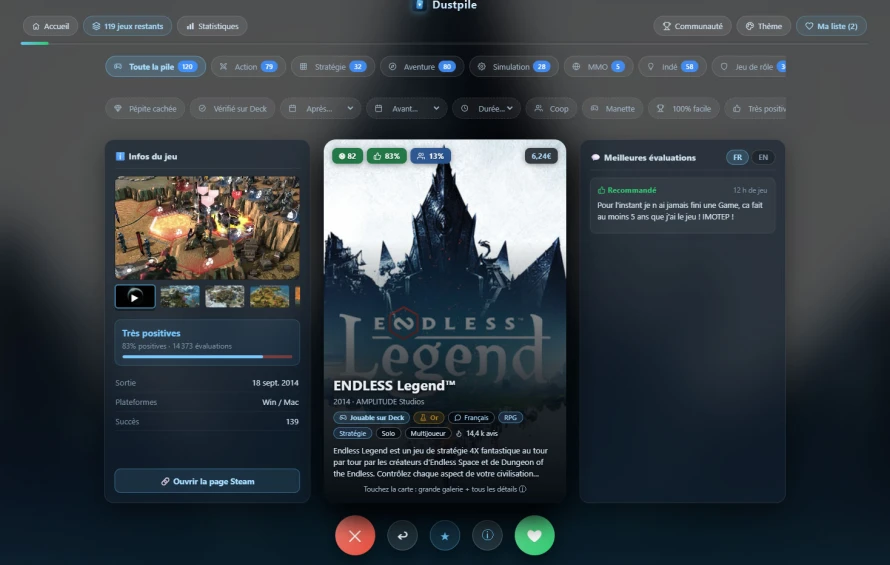Select the second screenshot thumbnail after the trailer
Image resolution: width=890 pixels, height=565 pixels.
225,296
